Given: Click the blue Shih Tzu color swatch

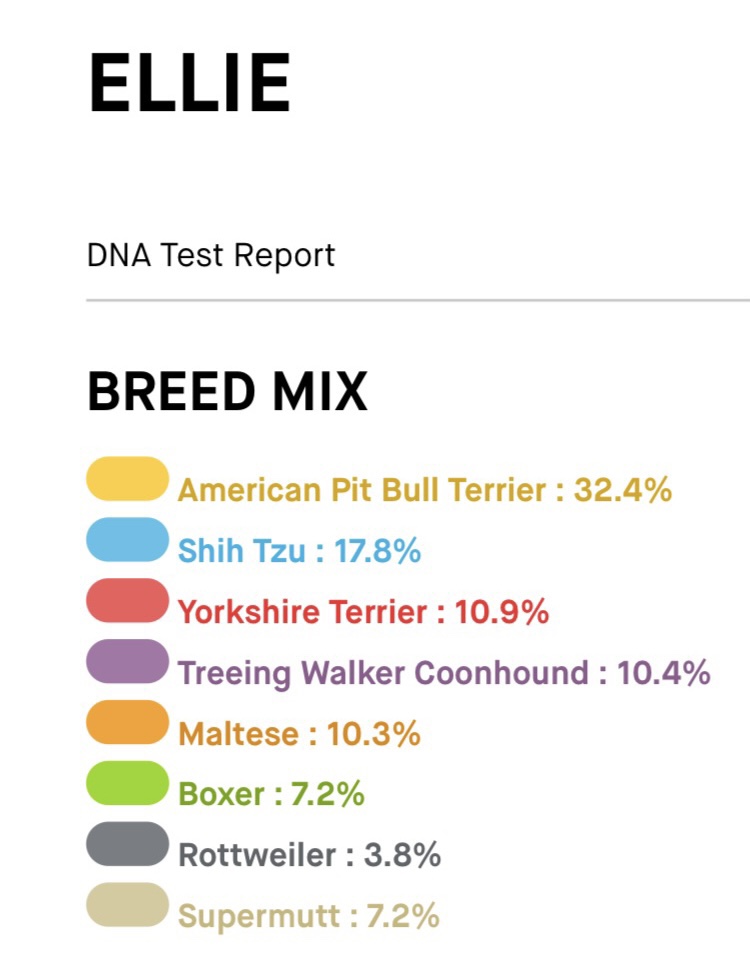Looking at the screenshot, I should [x=127, y=540].
